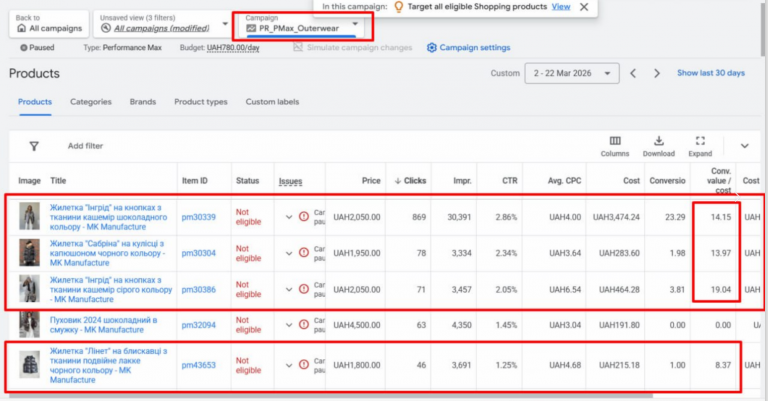Click the budget UAH780.00/day value
The width and height of the screenshot is (768, 401).
[233, 47]
